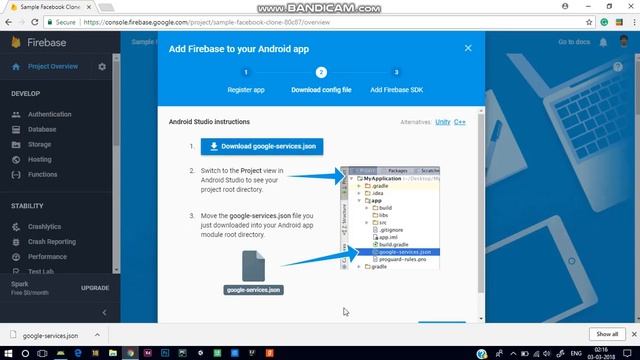
Task: Open Storage in the sidebar
Action: point(40,144)
